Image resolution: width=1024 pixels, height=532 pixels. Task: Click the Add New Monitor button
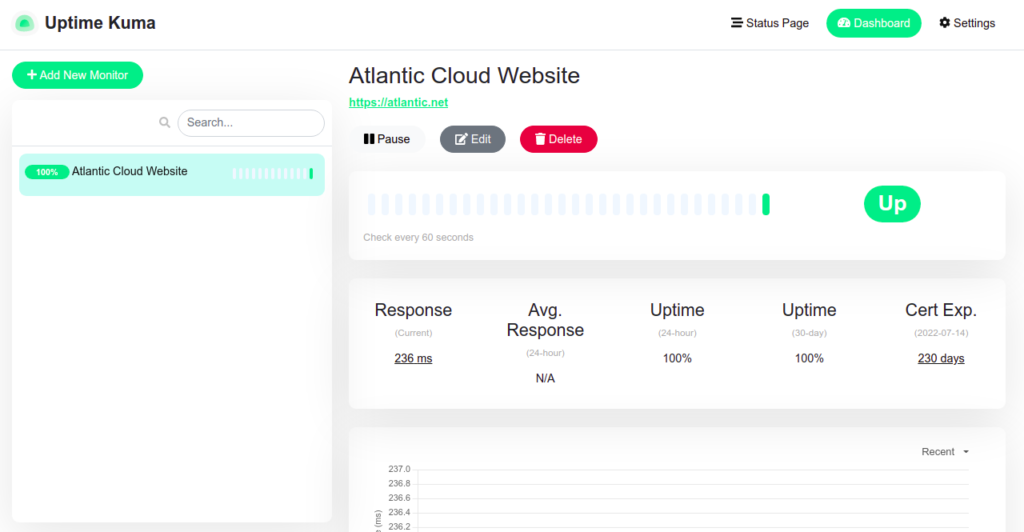(78, 75)
